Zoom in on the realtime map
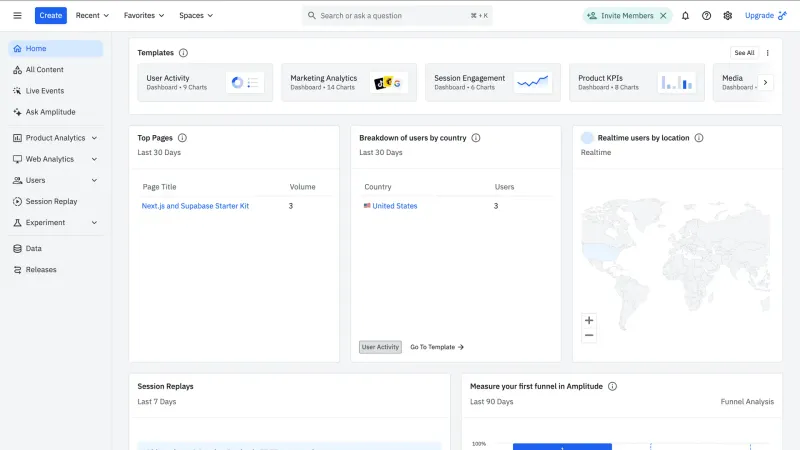The image size is (800, 450). (x=589, y=320)
